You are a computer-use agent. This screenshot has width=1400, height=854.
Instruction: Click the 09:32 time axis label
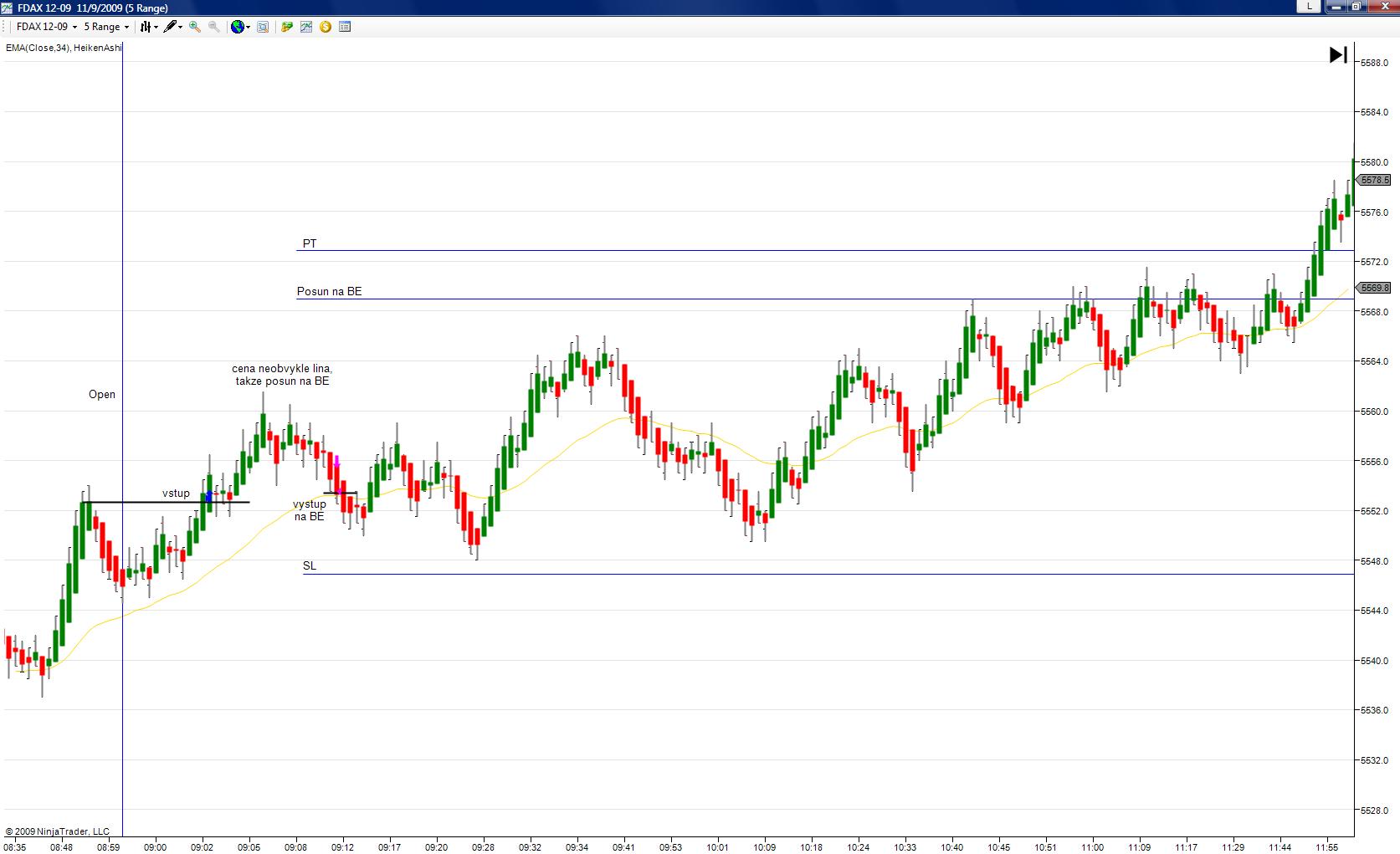tap(531, 847)
